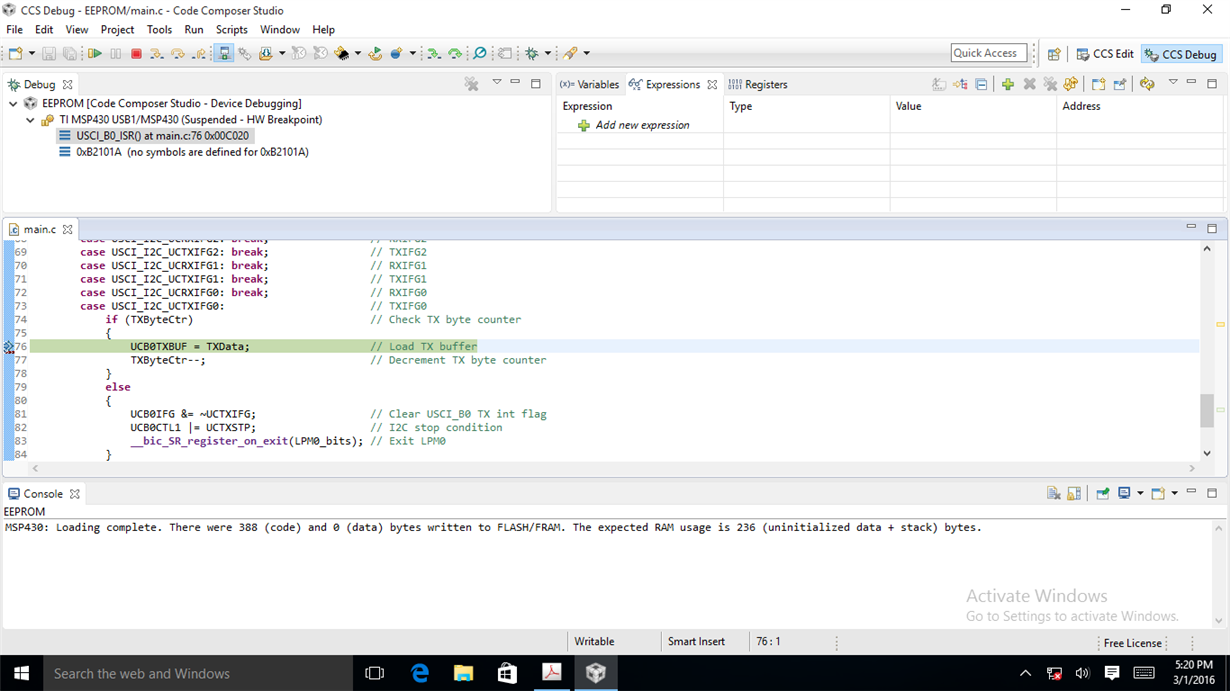Click the Clear Console icon
Viewport: 1230px width, 691px height.
click(x=1054, y=493)
